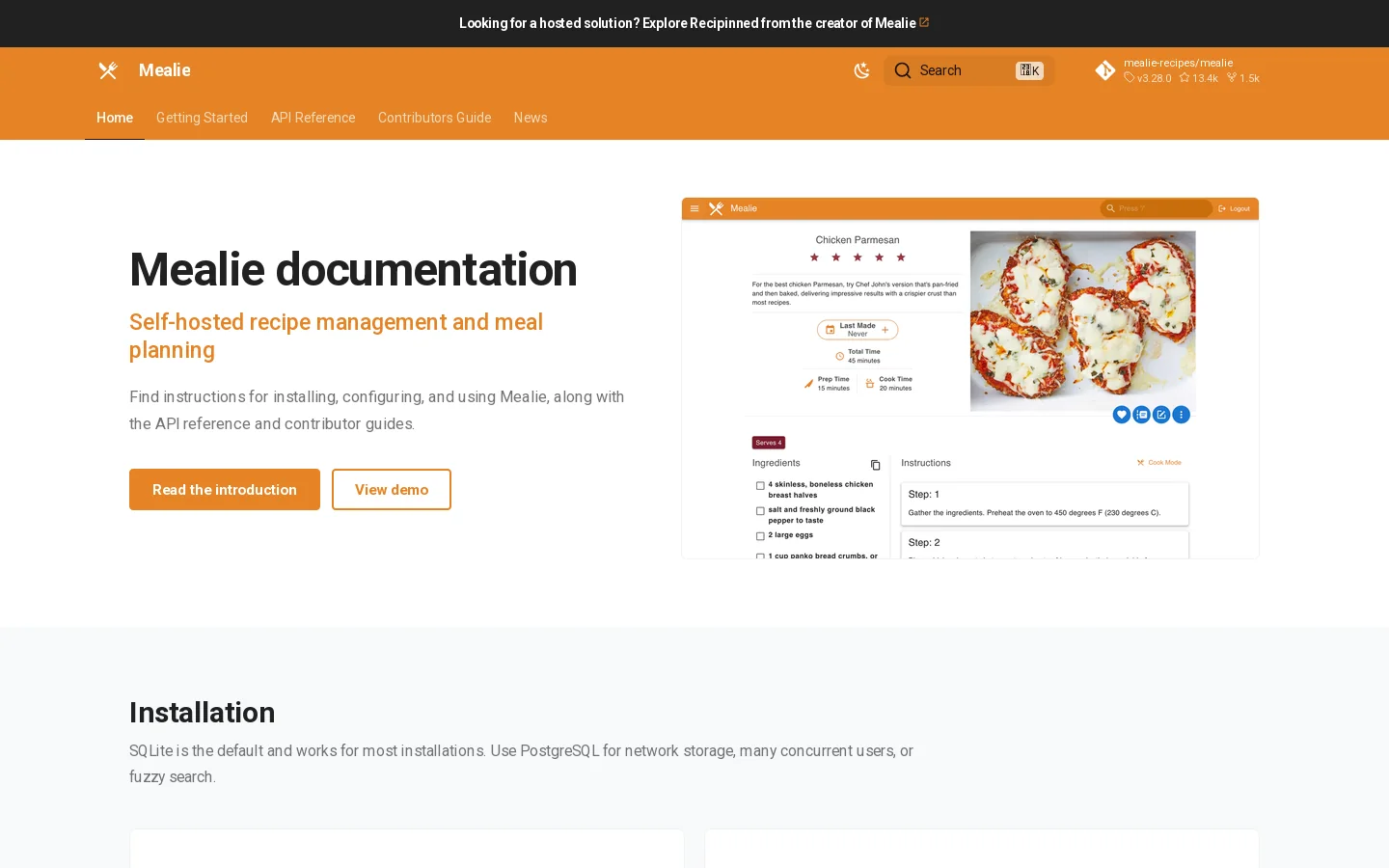Click the Mealie site title in header

click(165, 70)
